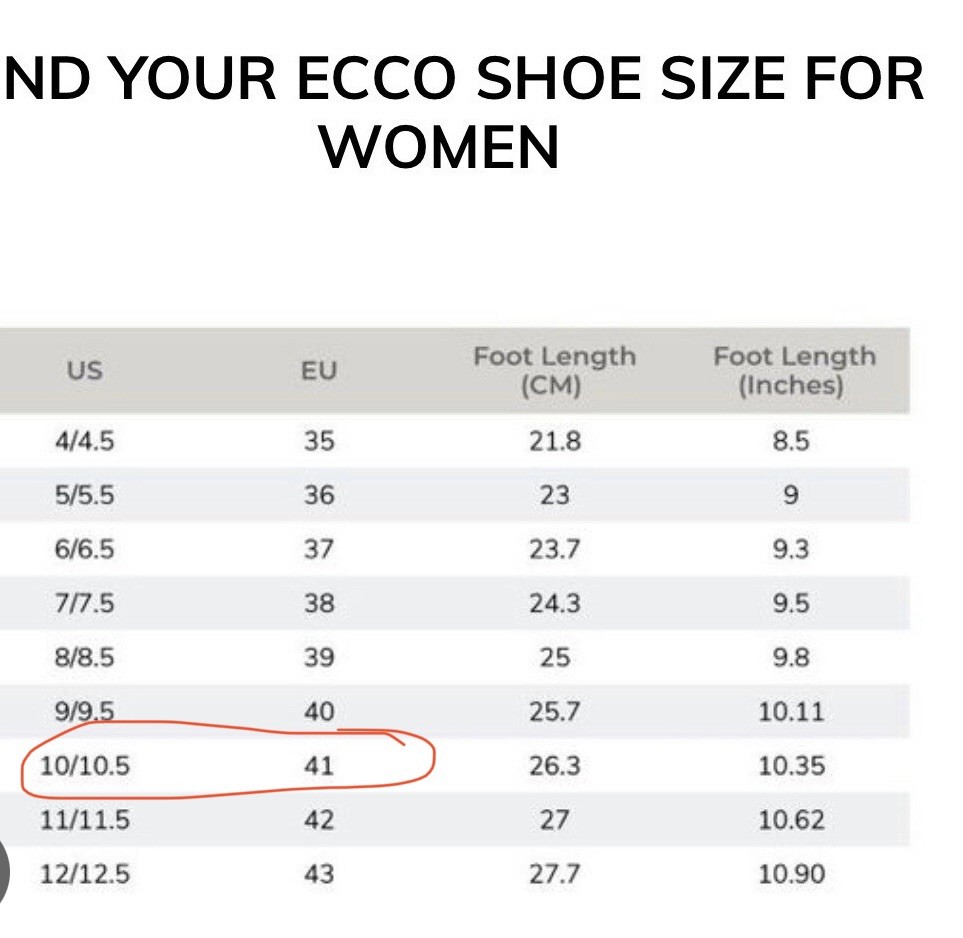The image size is (963, 938).
Task: Click the 8.5 inches value
Action: click(791, 441)
